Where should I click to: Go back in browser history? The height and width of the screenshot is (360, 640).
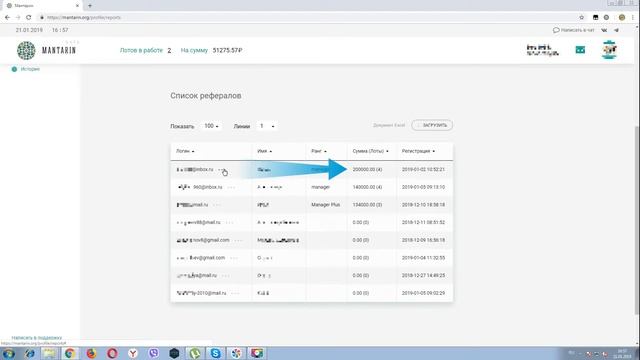7,18
